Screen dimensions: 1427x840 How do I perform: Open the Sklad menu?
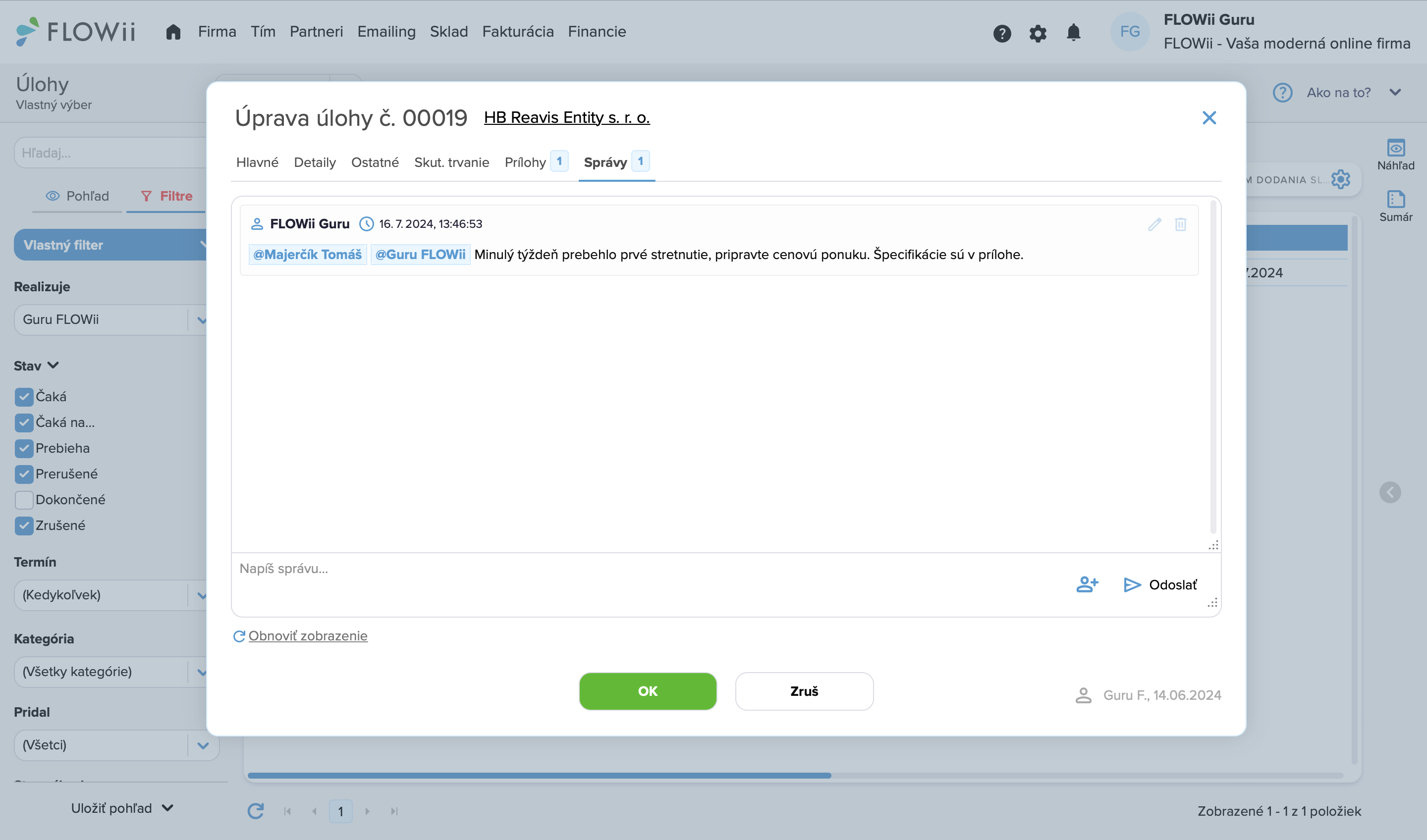point(448,32)
